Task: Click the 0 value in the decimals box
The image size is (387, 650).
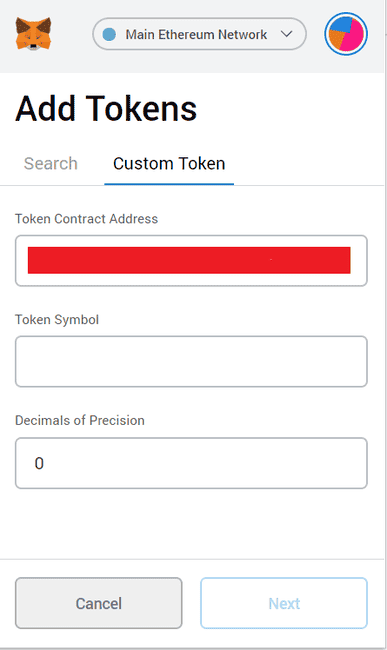Action: 39,463
